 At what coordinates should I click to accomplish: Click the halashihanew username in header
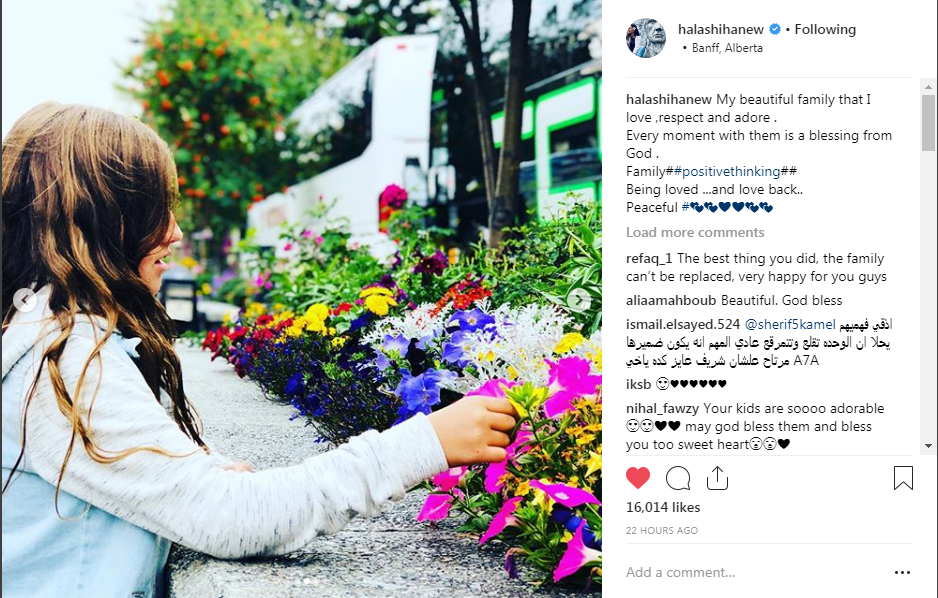click(721, 29)
